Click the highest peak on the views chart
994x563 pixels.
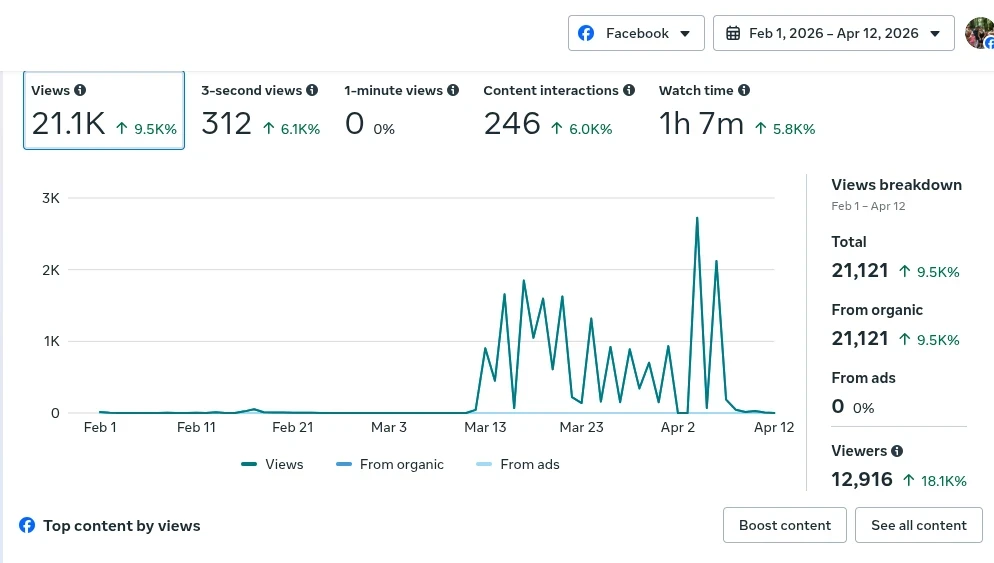696,218
